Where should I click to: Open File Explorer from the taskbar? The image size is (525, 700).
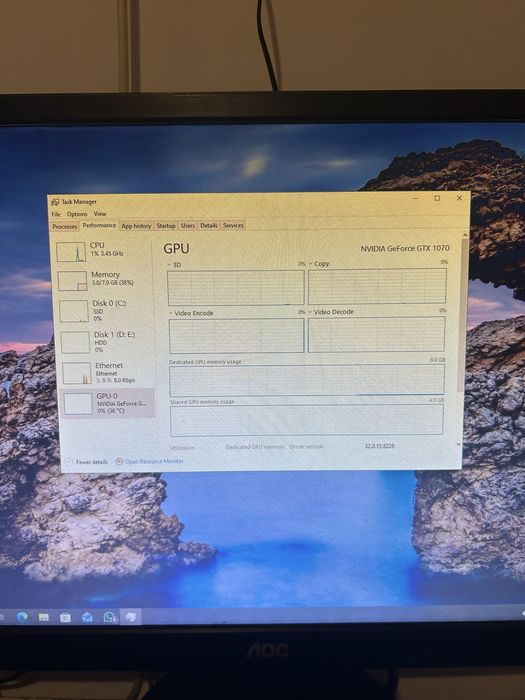click(x=43, y=617)
